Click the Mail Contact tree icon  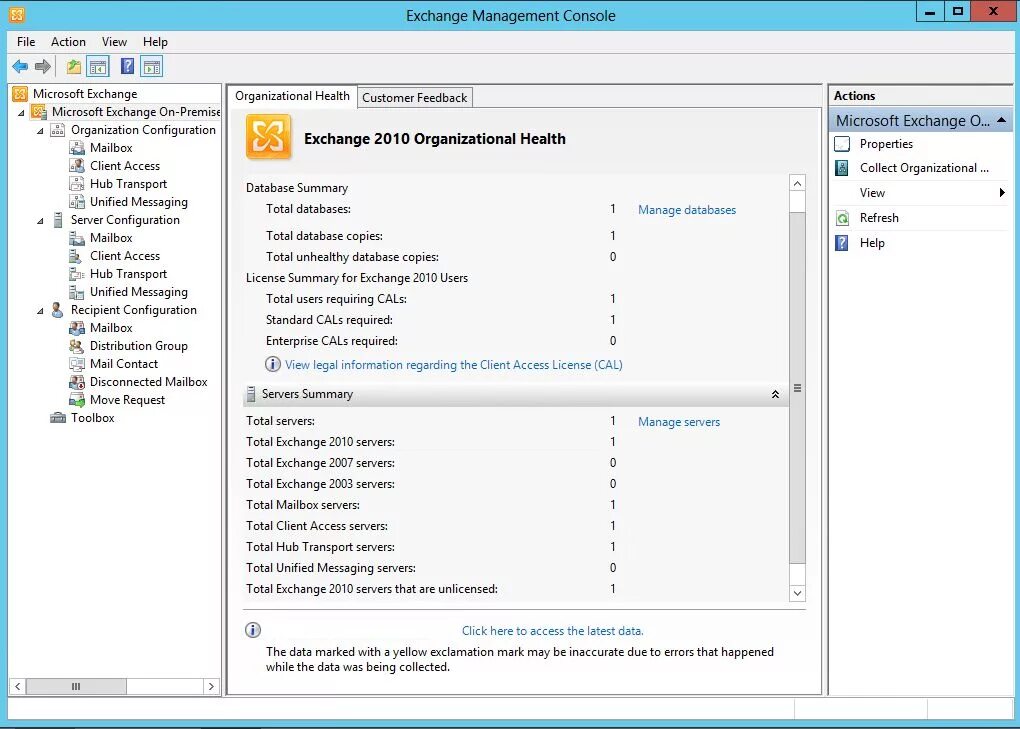(77, 364)
